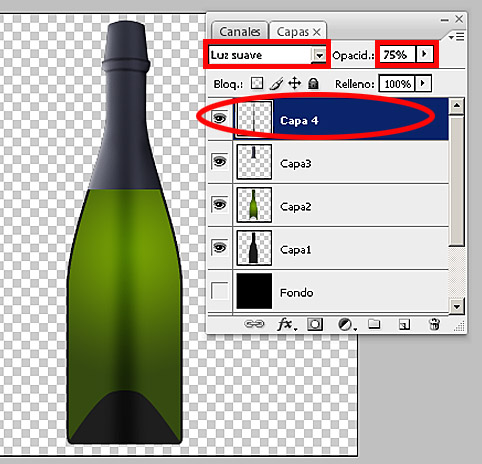Hide the Capa 4 layer
The image size is (482, 464).
(220, 118)
